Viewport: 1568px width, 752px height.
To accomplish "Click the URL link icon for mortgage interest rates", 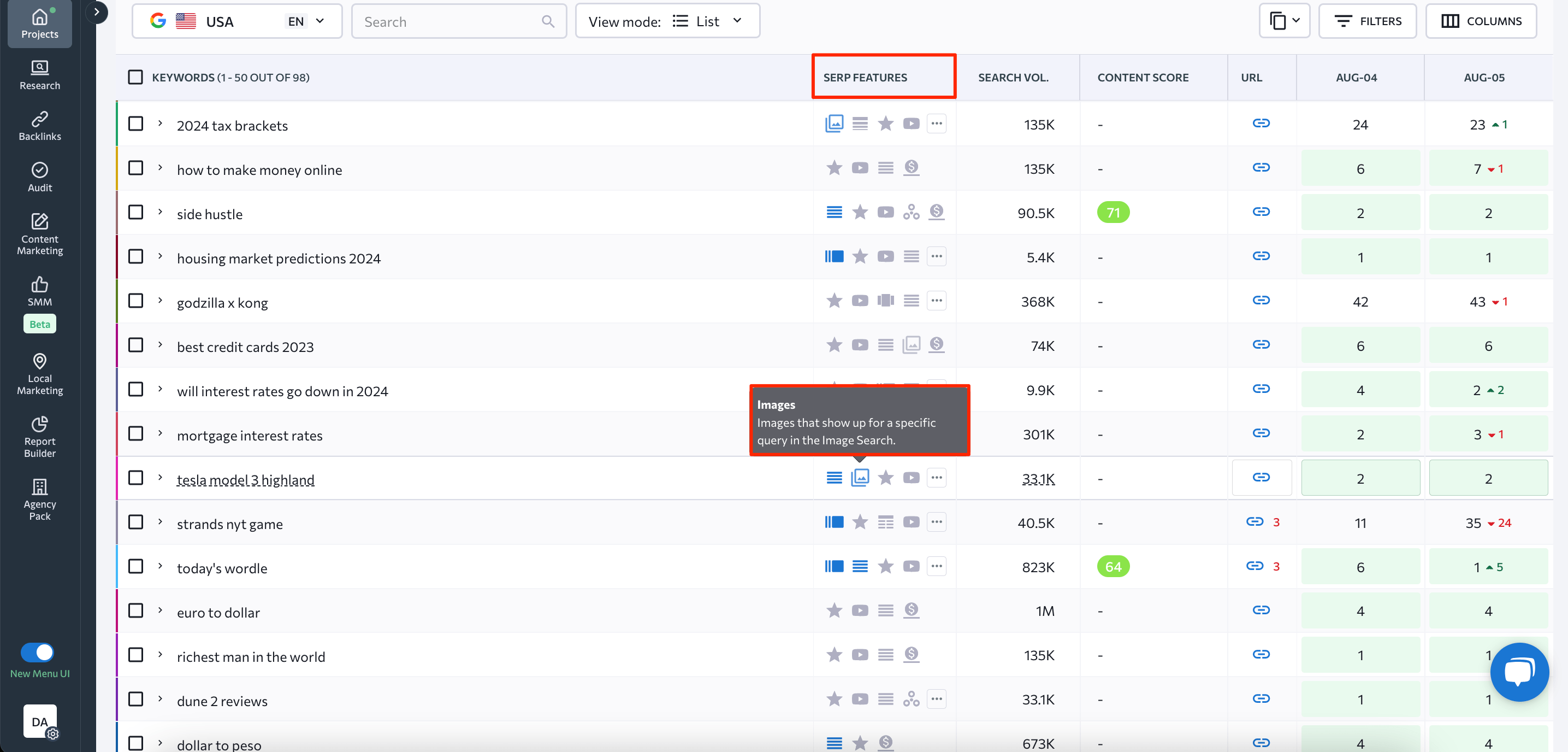I will [1262, 433].
